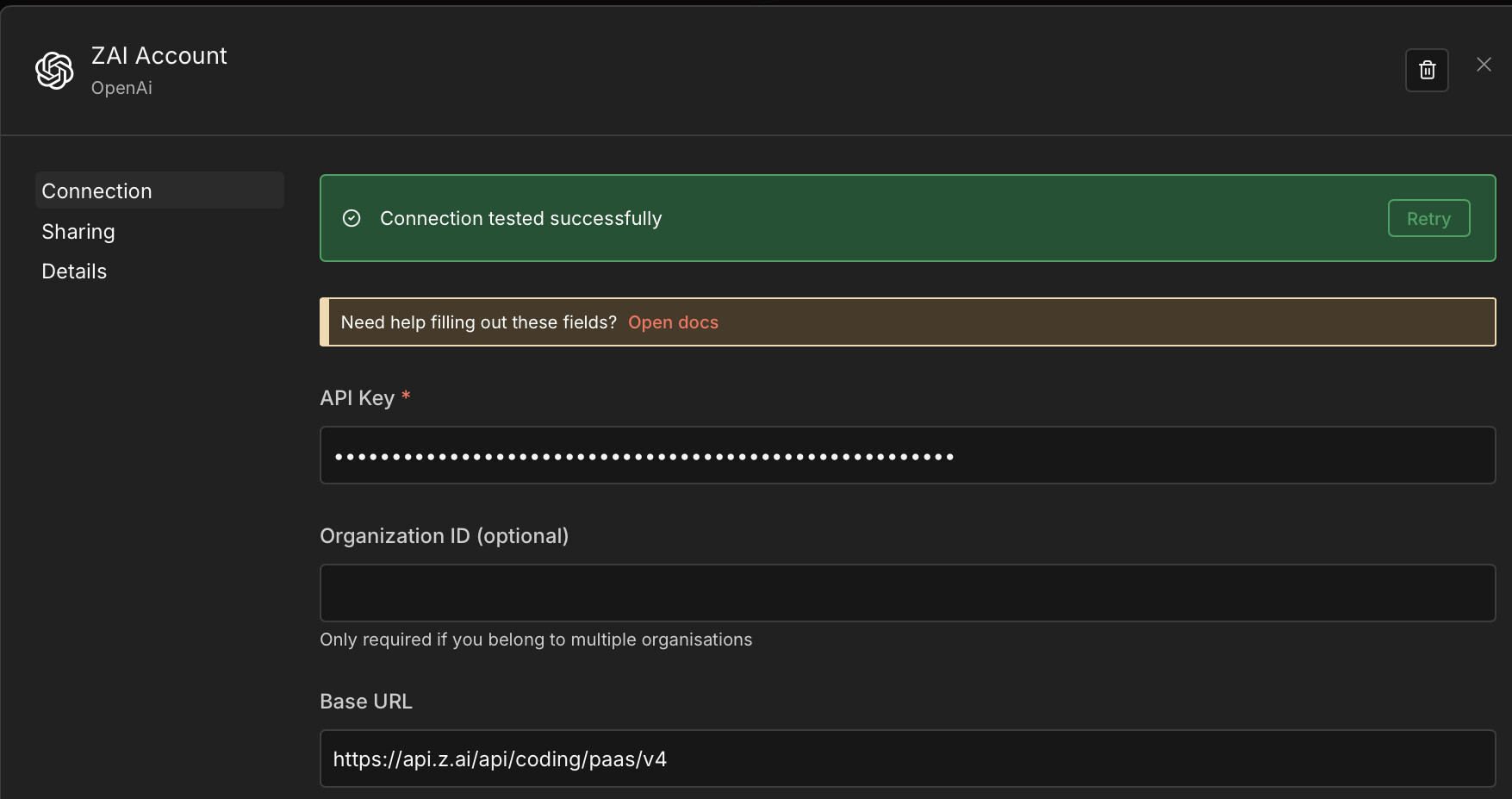Viewport: 1512px width, 799px height.
Task: Close the ZAI Account dialog
Action: pos(1484,65)
